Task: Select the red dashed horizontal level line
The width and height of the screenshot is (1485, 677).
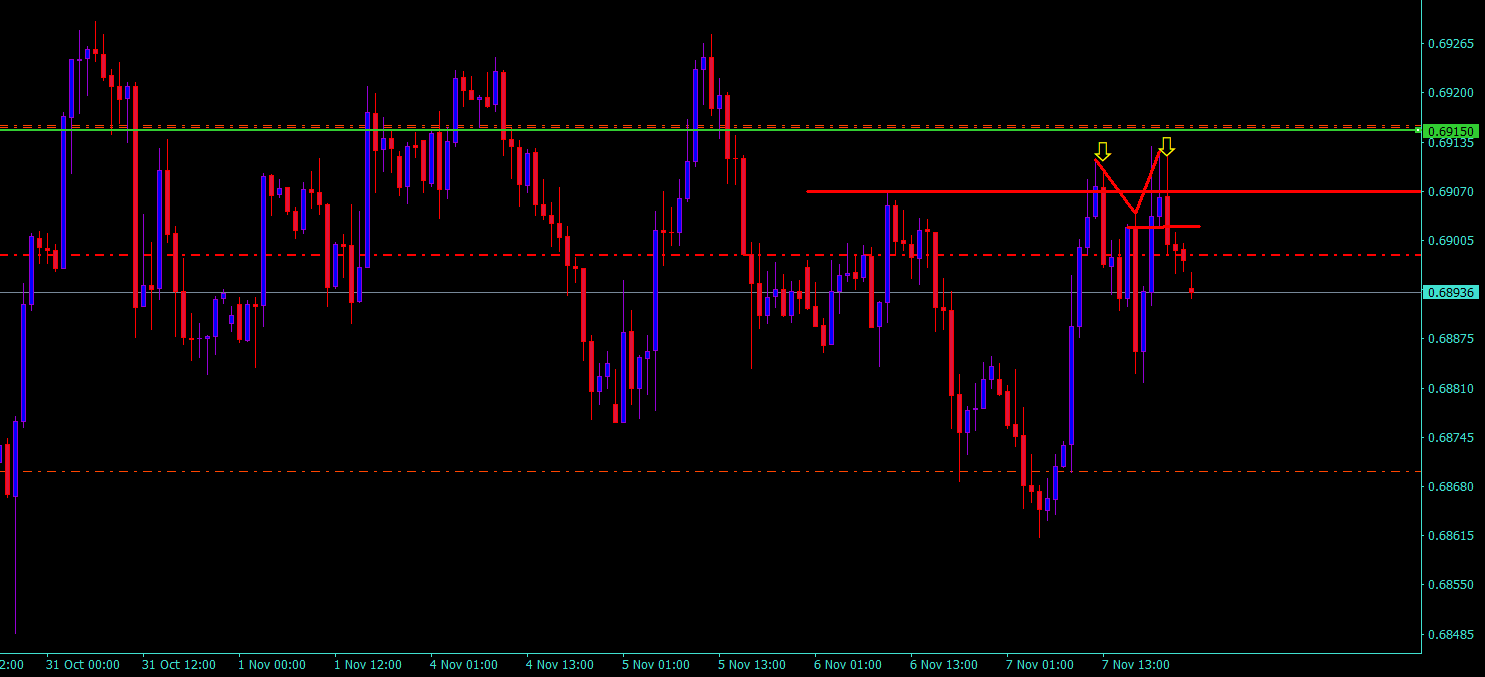Action: click(x=710, y=255)
